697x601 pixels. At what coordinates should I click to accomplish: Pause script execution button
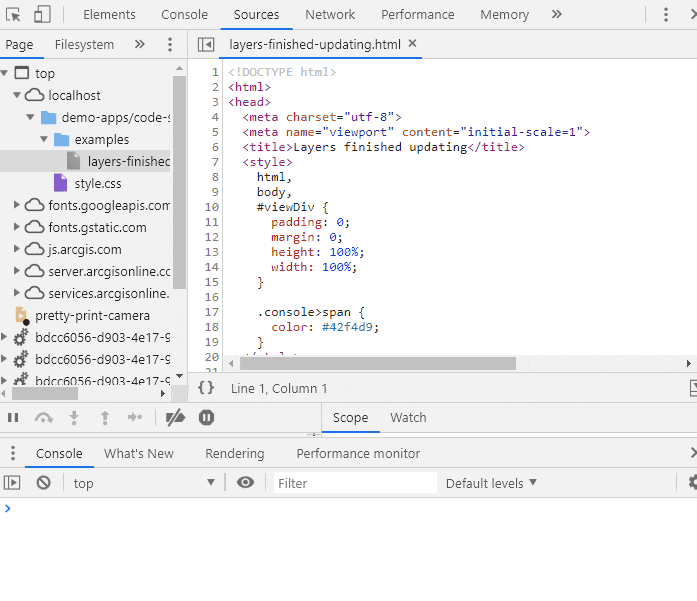(13, 417)
